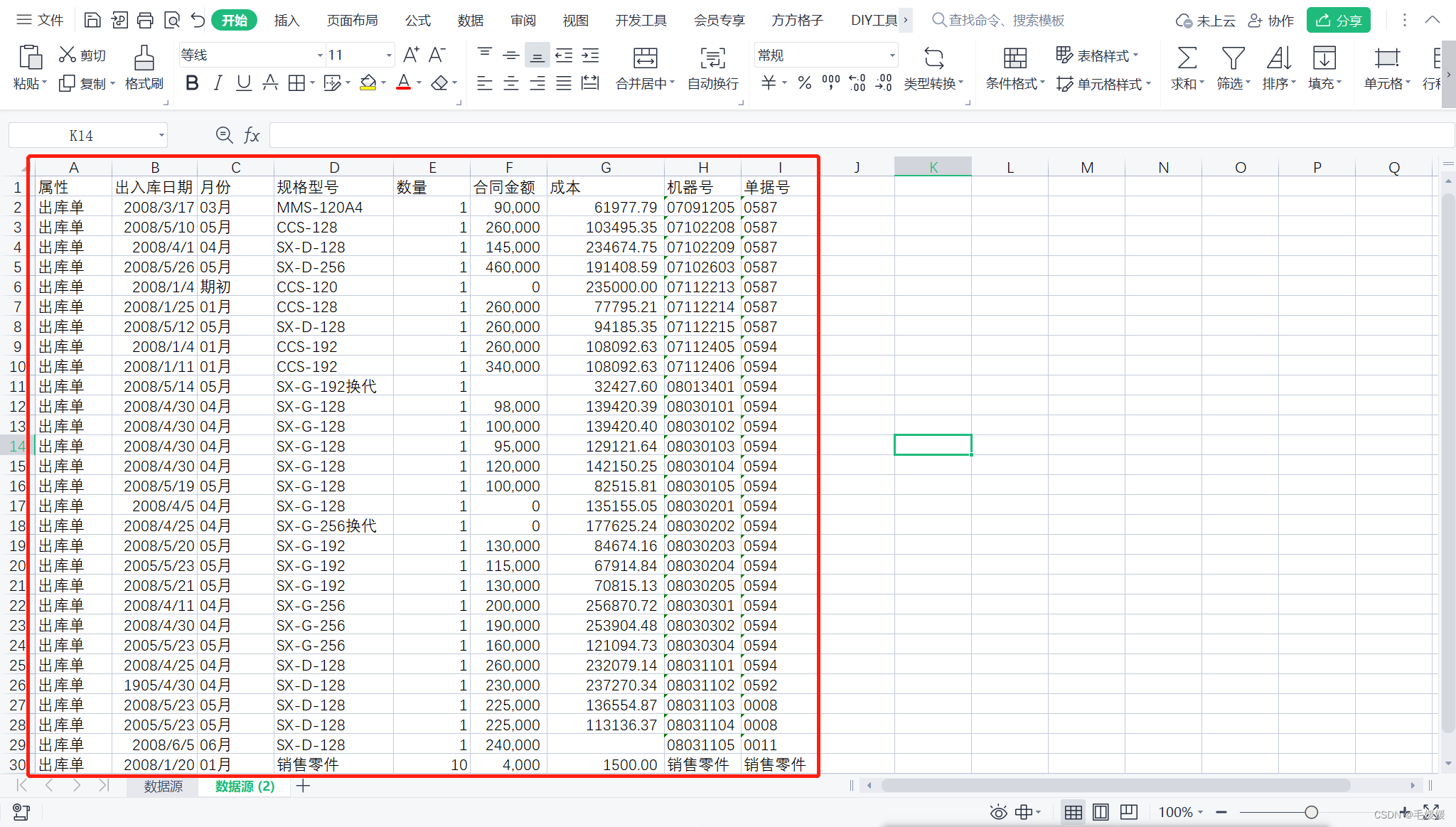Expand the Name Box dropdown arrow
This screenshot has width=1456, height=827.
[x=161, y=135]
